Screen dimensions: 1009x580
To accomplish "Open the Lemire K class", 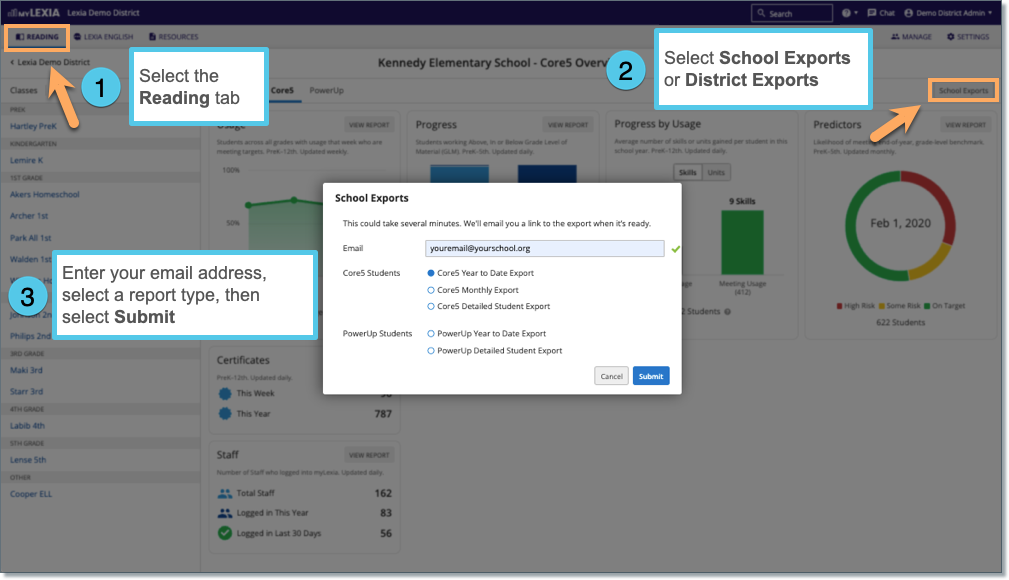I will (x=26, y=160).
